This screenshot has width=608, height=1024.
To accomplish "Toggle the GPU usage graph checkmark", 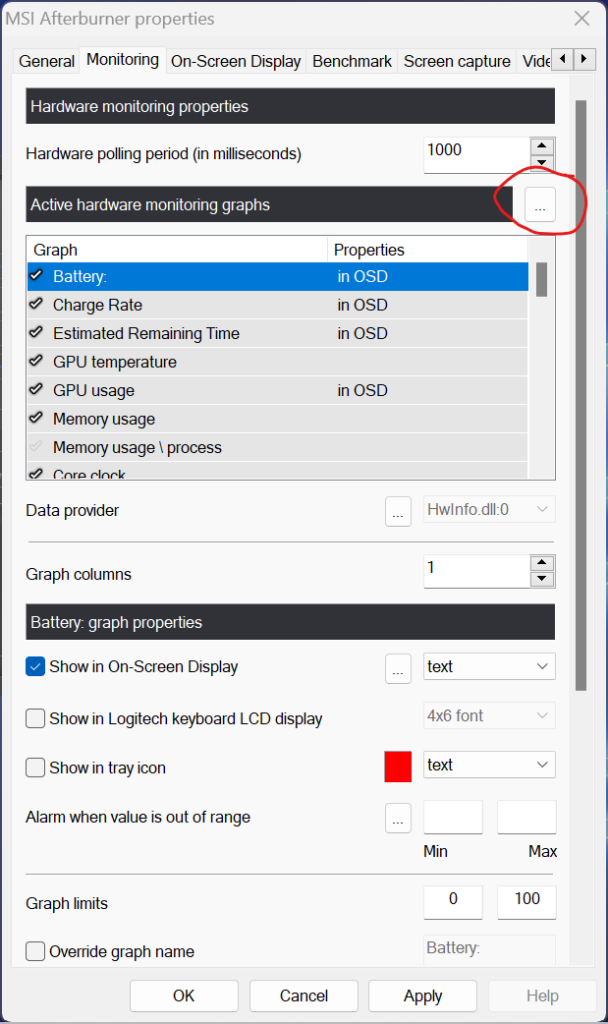I will (x=37, y=390).
